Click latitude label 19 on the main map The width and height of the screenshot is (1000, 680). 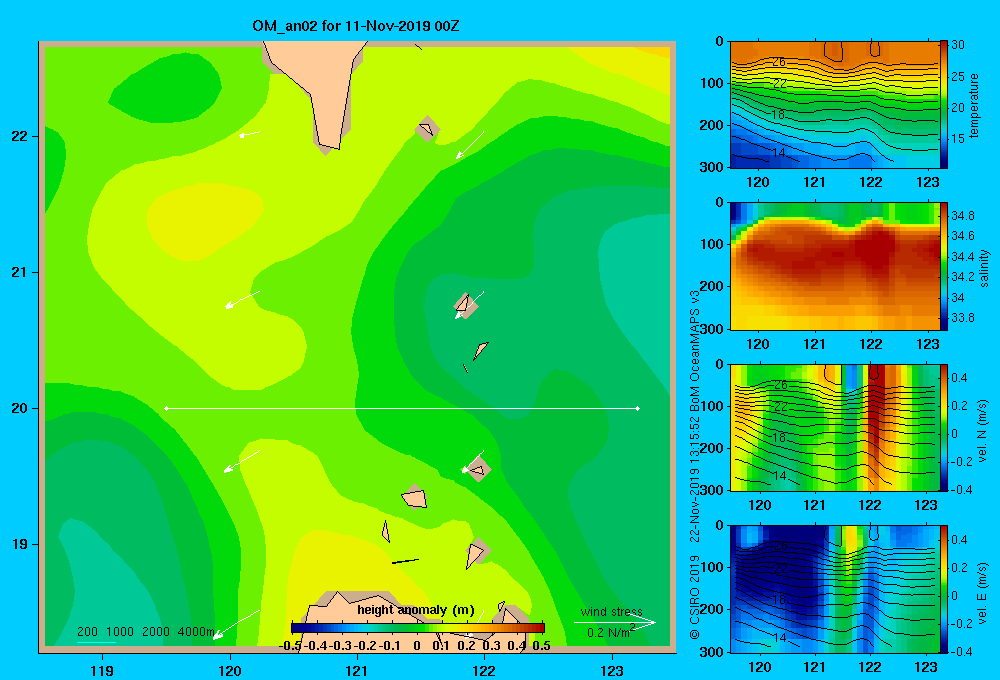point(20,544)
